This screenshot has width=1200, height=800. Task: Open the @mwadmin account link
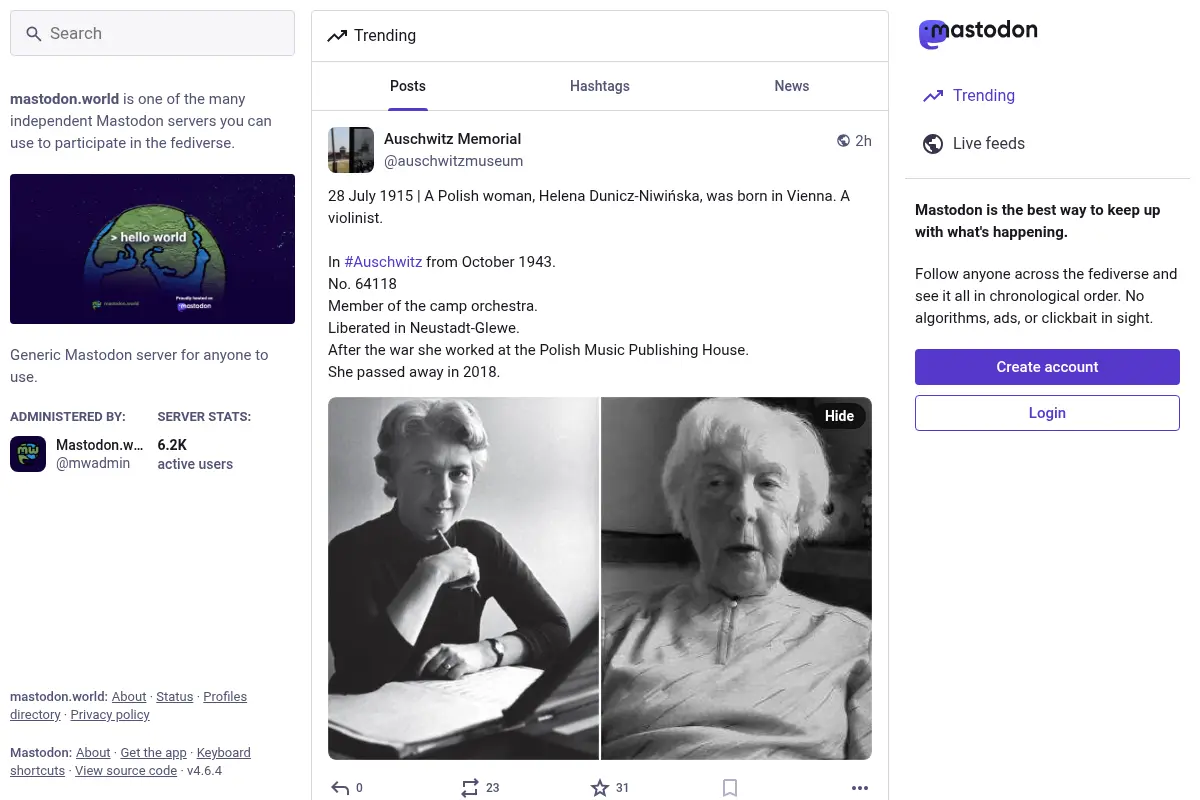[x=93, y=464]
